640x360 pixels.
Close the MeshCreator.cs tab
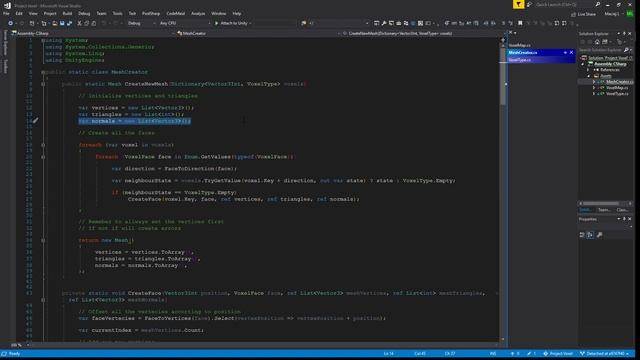(x=571, y=53)
